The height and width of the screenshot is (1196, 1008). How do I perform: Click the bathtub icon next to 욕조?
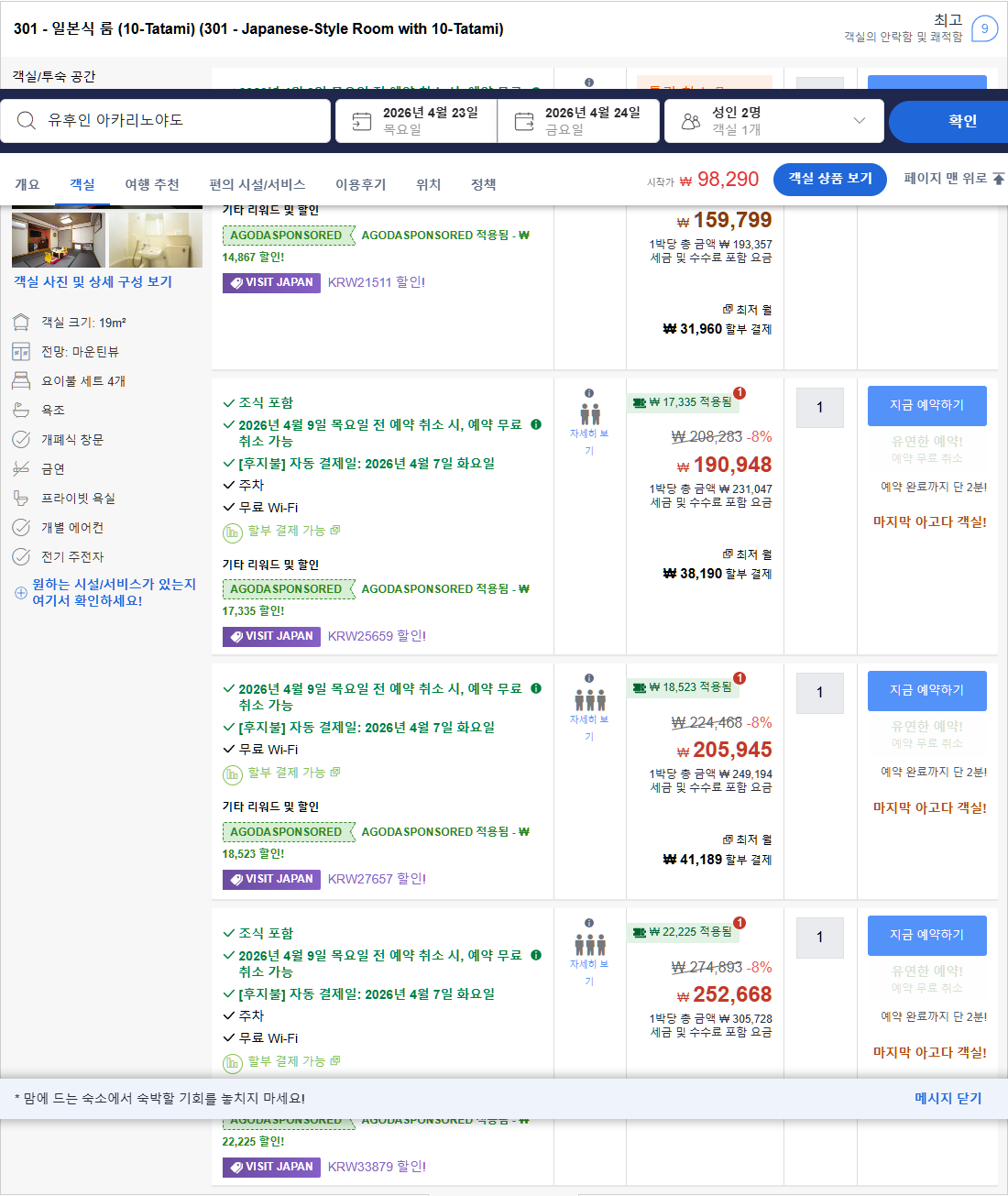point(21,410)
